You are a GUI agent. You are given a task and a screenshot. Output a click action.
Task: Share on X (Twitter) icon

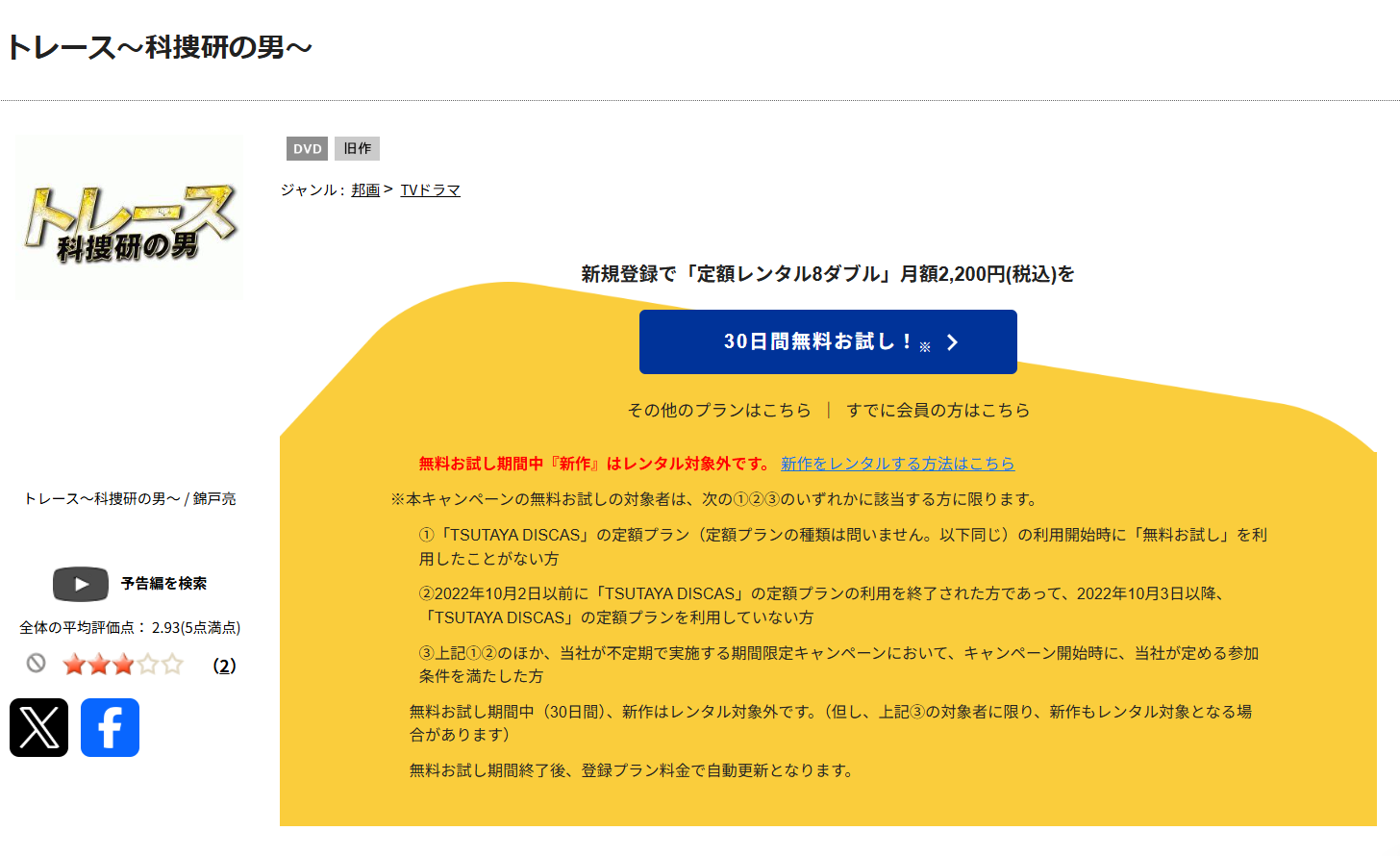point(38,727)
